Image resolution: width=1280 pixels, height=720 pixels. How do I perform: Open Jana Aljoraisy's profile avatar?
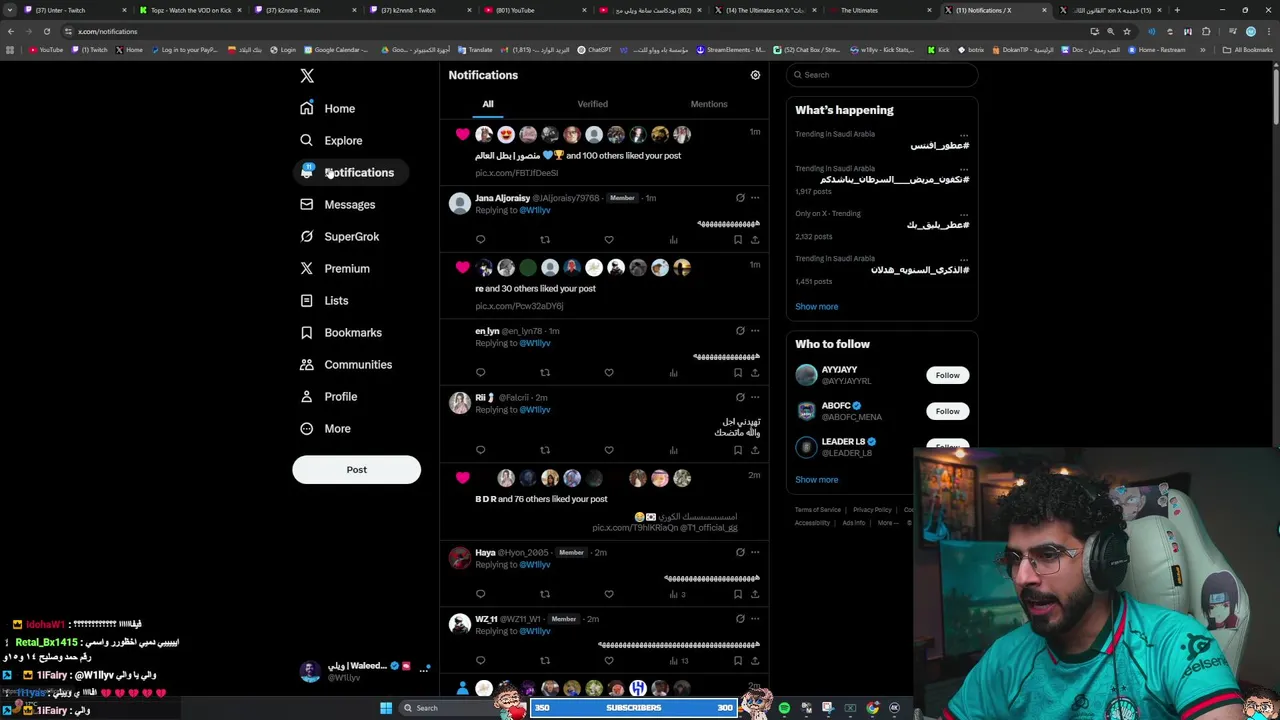pyautogui.click(x=460, y=204)
